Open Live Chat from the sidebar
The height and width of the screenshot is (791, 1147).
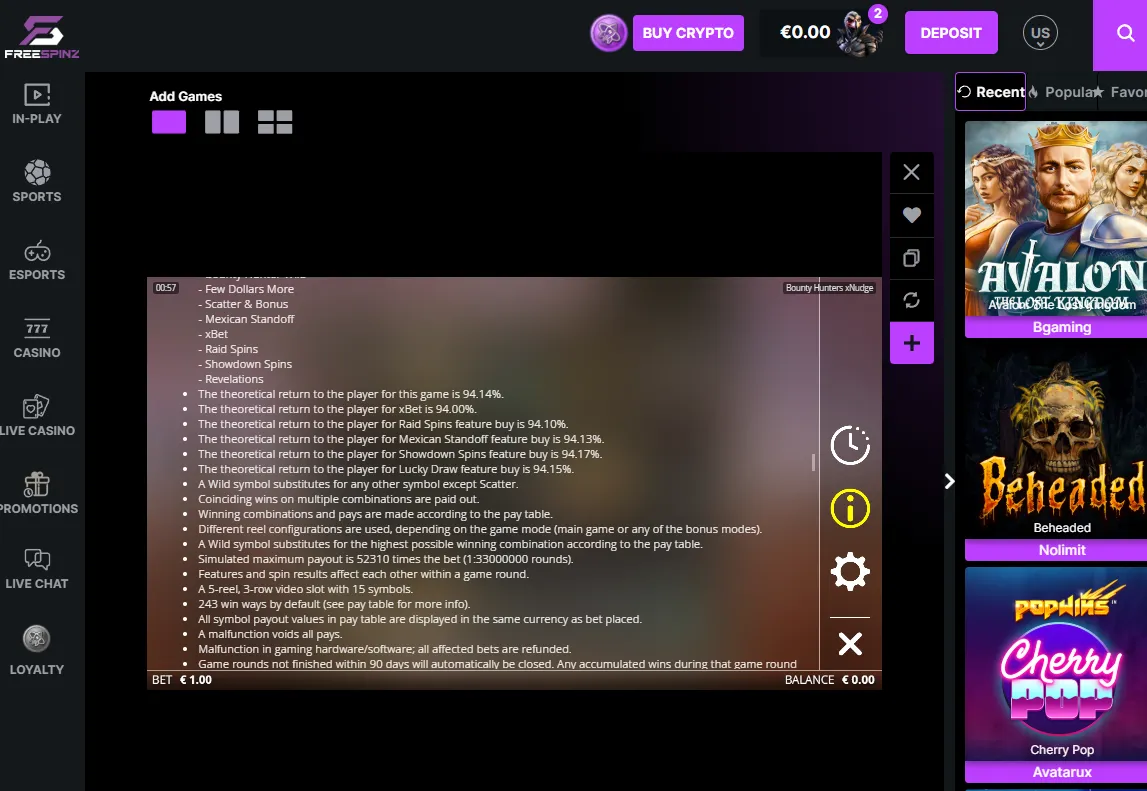coord(37,569)
